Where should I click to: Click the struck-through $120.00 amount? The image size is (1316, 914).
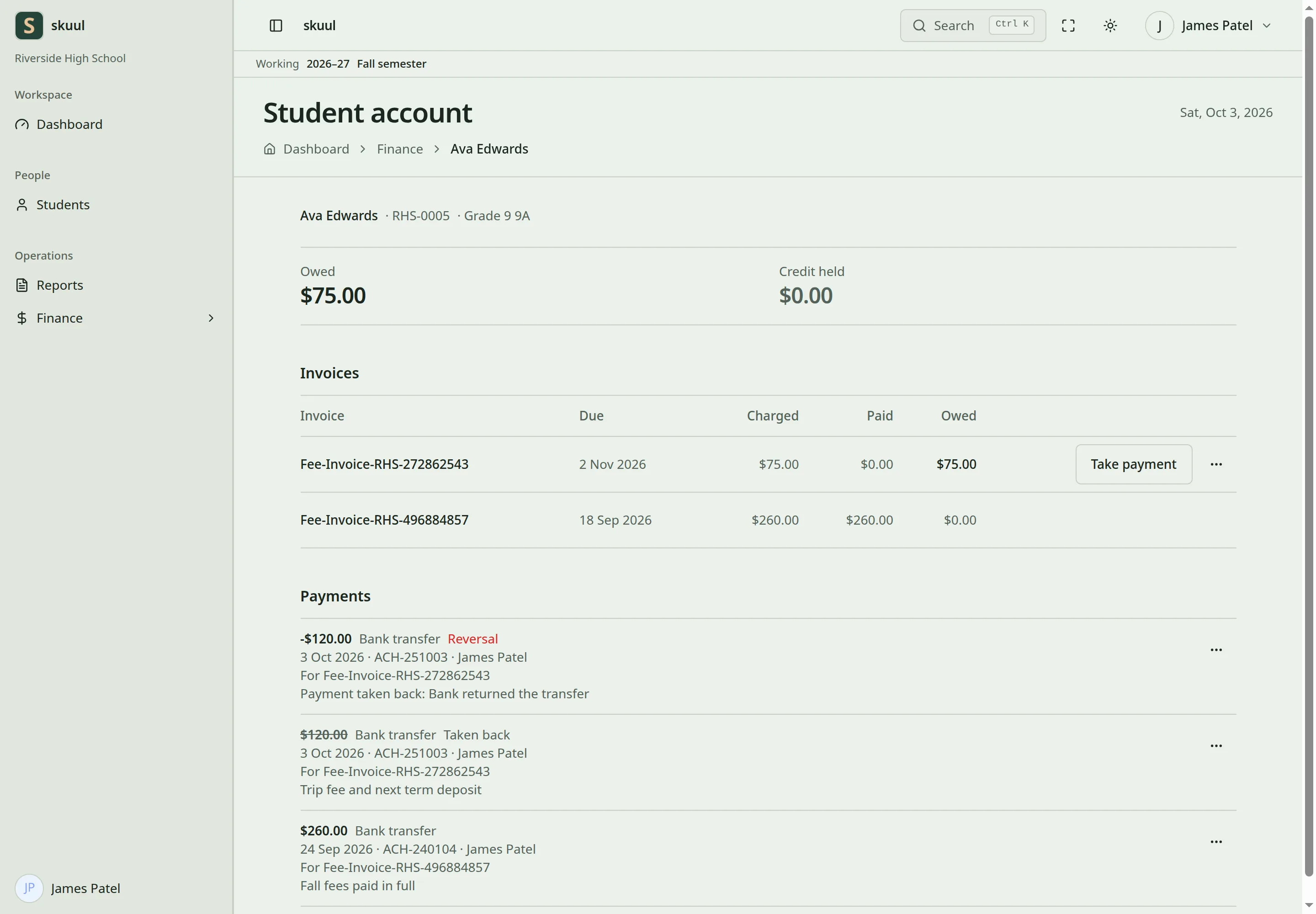coord(324,734)
